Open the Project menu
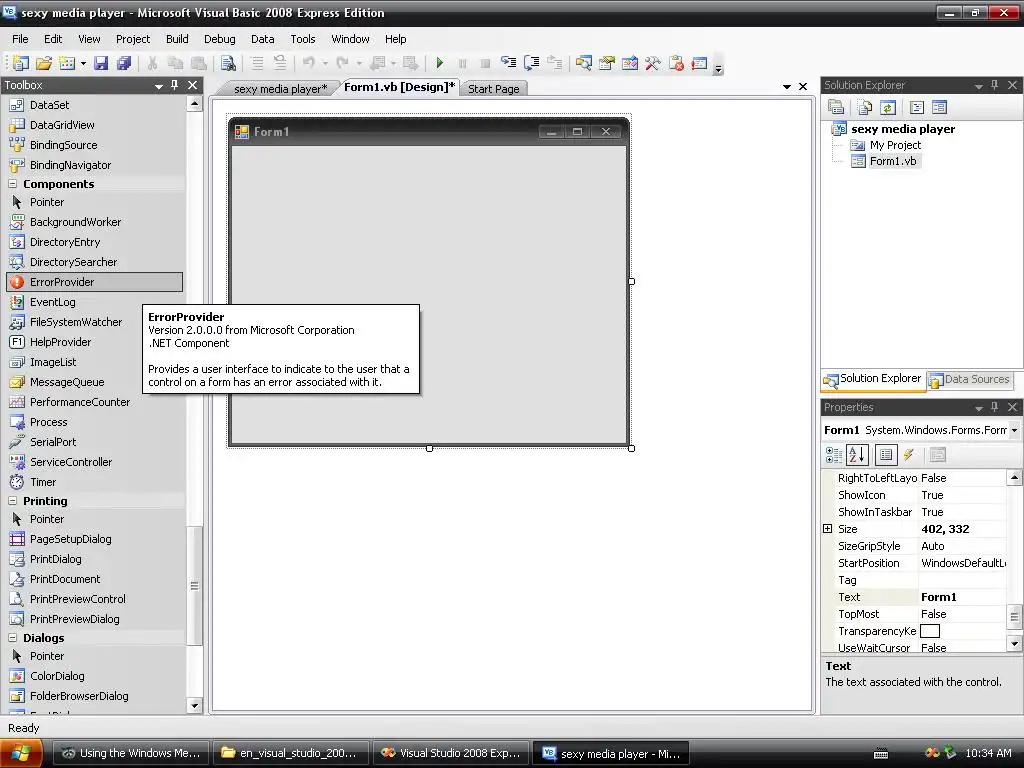Viewport: 1024px width, 768px height. click(x=133, y=39)
